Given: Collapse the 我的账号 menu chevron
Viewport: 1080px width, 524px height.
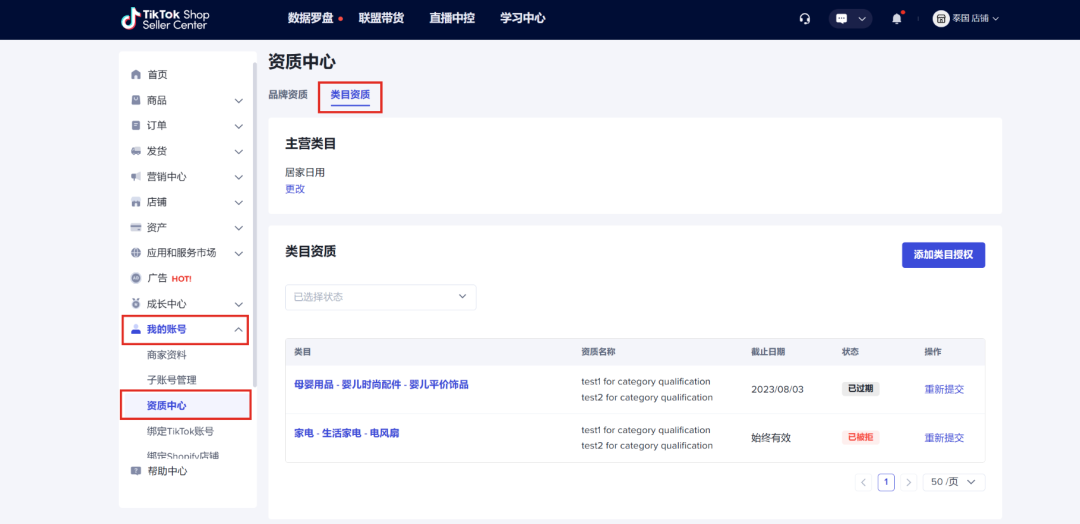Looking at the screenshot, I should (x=238, y=330).
